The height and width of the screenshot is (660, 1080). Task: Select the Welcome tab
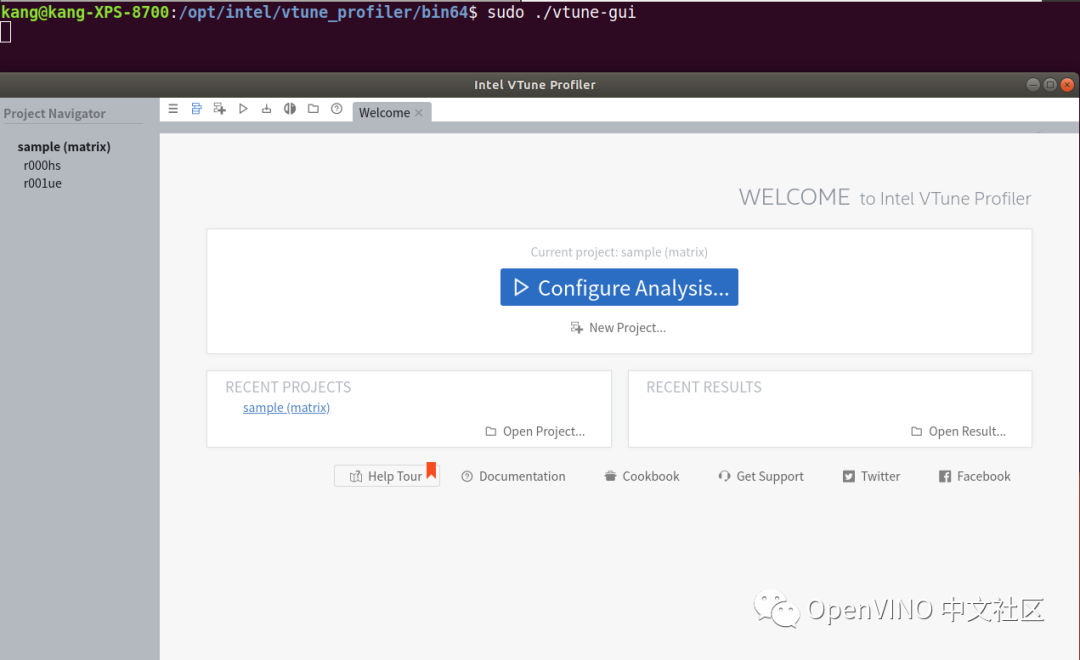[384, 113]
